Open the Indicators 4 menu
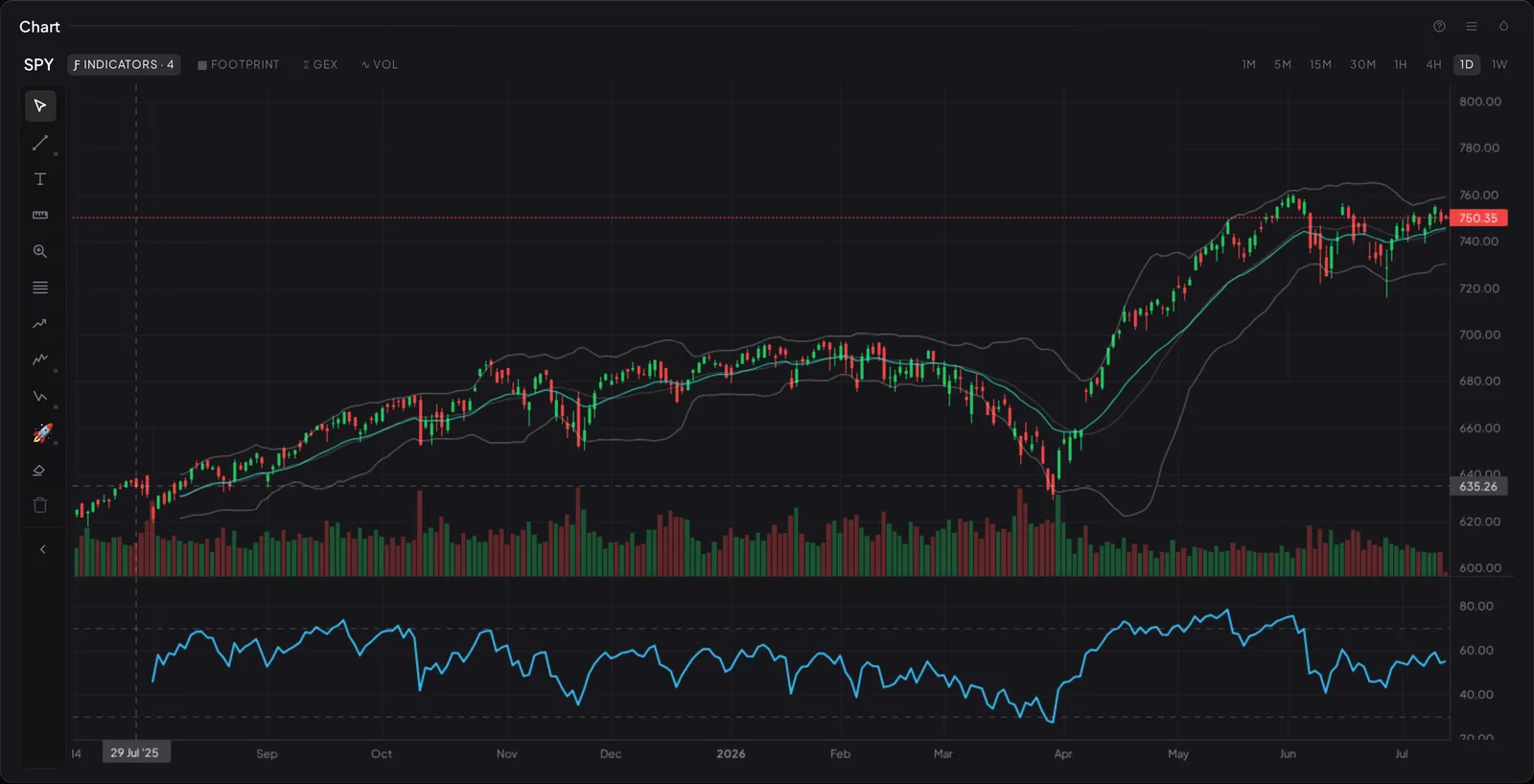This screenshot has height=784, width=1534. (124, 64)
